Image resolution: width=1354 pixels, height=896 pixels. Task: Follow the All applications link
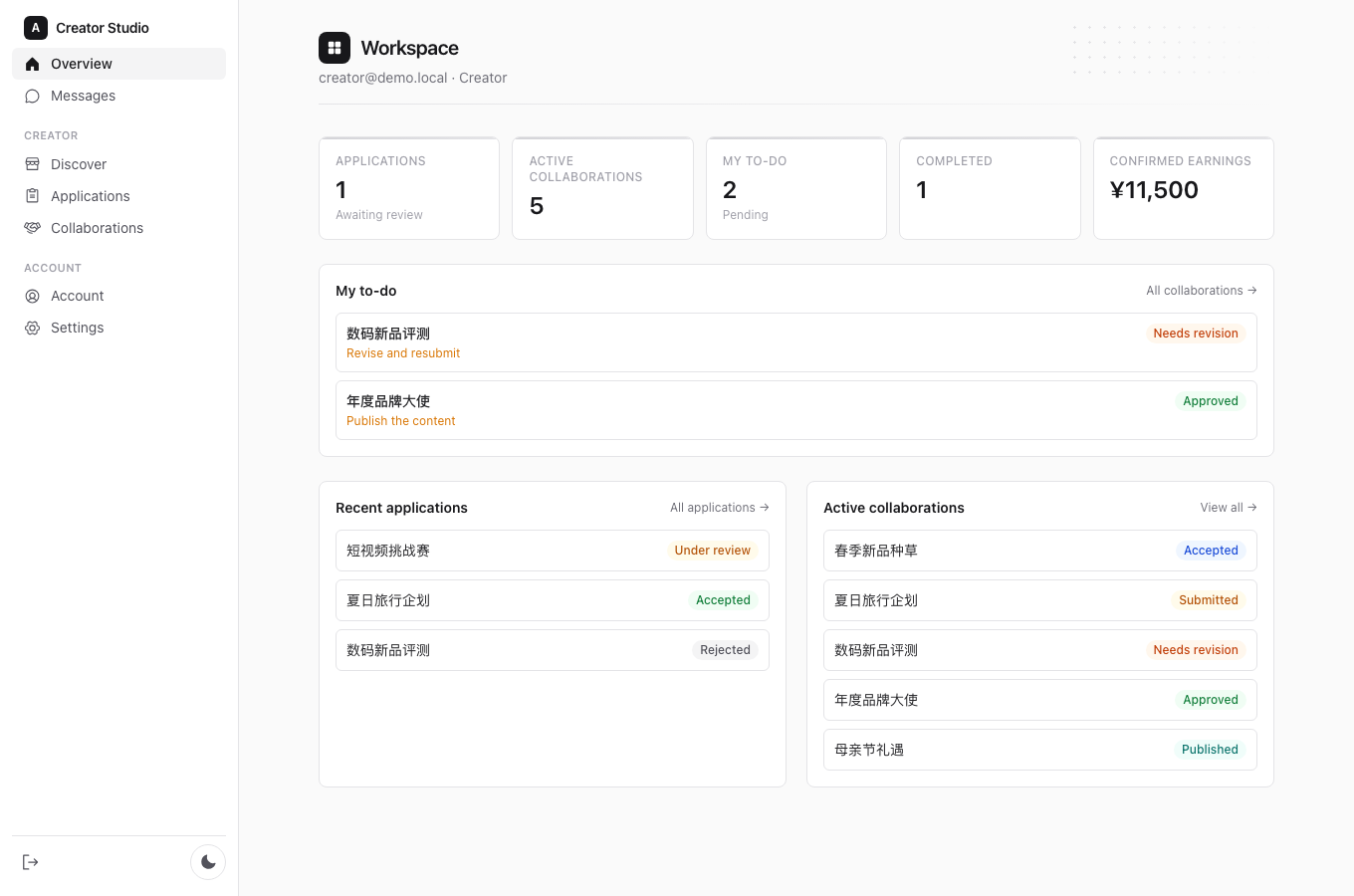[x=720, y=508]
